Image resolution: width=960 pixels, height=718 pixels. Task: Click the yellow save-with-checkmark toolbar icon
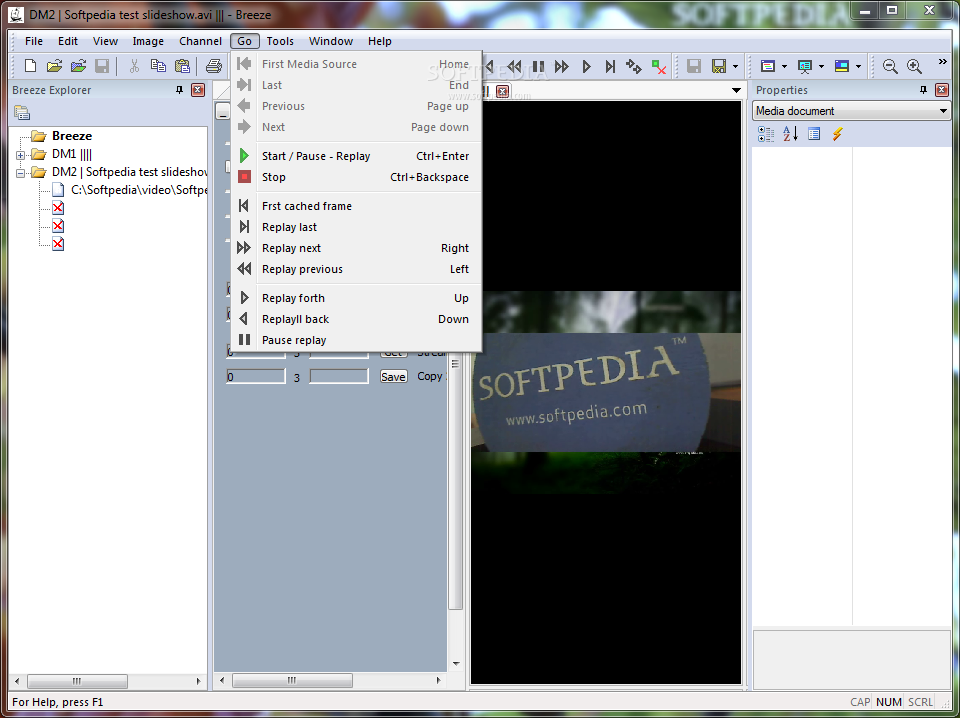click(x=719, y=66)
